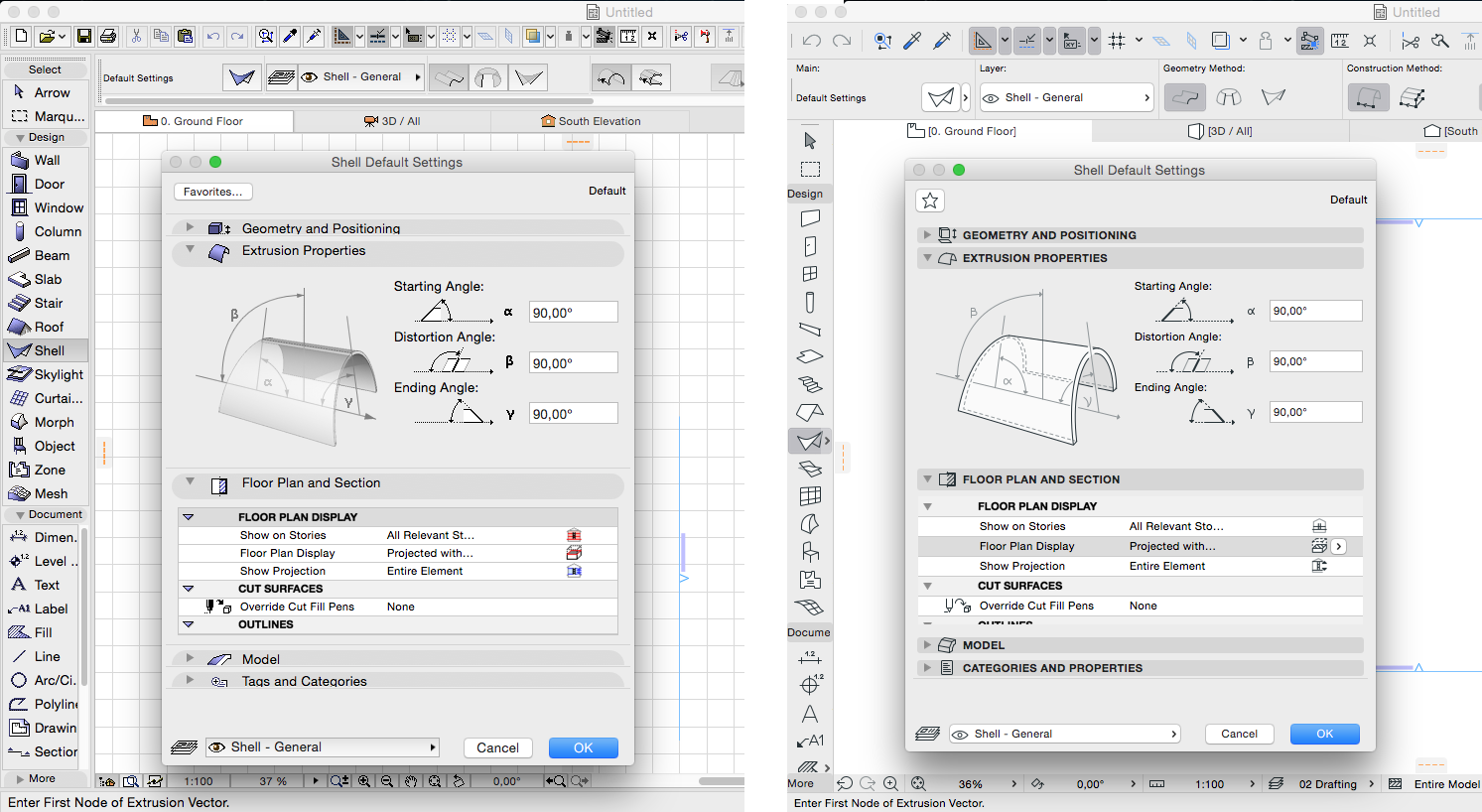Select the Wall tool in left toolbox
The image size is (1482, 812).
point(46,160)
